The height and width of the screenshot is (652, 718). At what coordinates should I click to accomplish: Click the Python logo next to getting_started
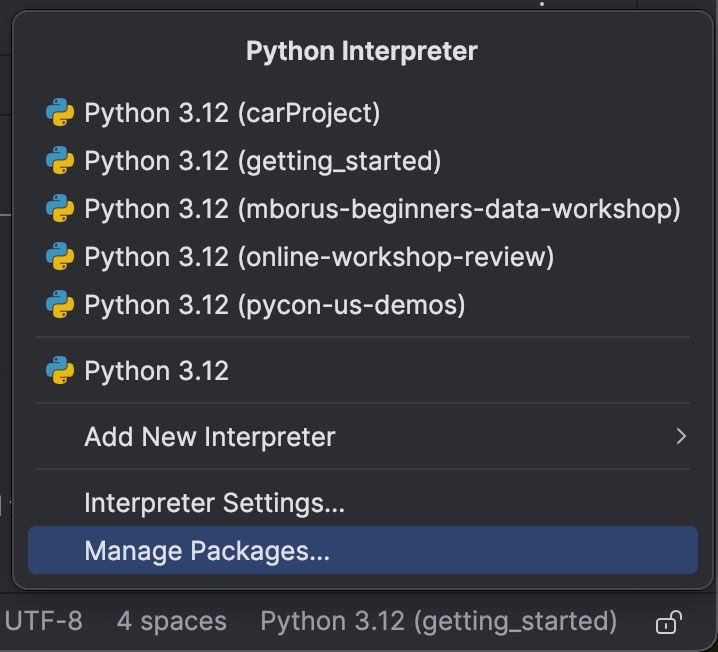(x=60, y=160)
